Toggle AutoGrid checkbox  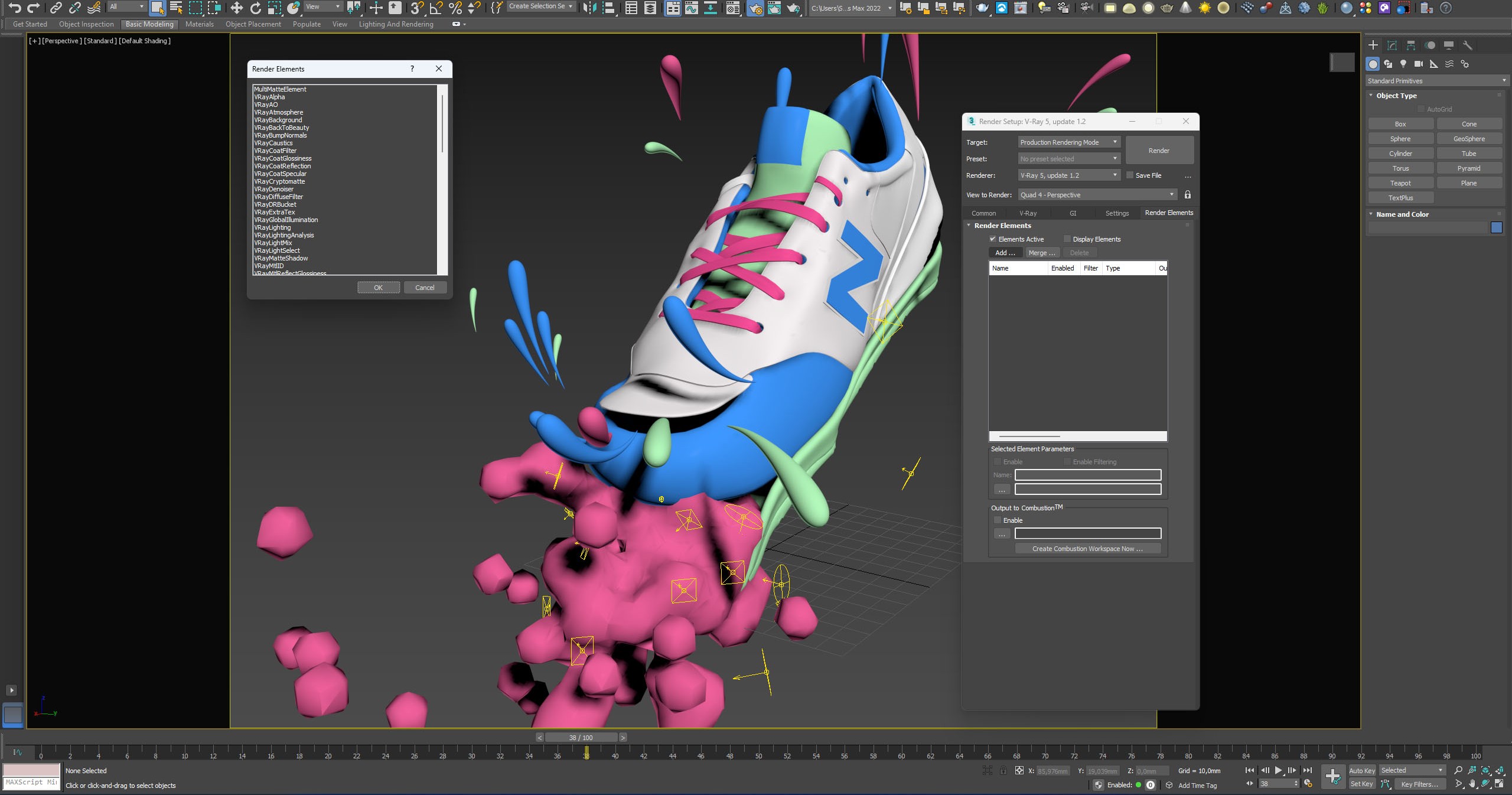1421,109
